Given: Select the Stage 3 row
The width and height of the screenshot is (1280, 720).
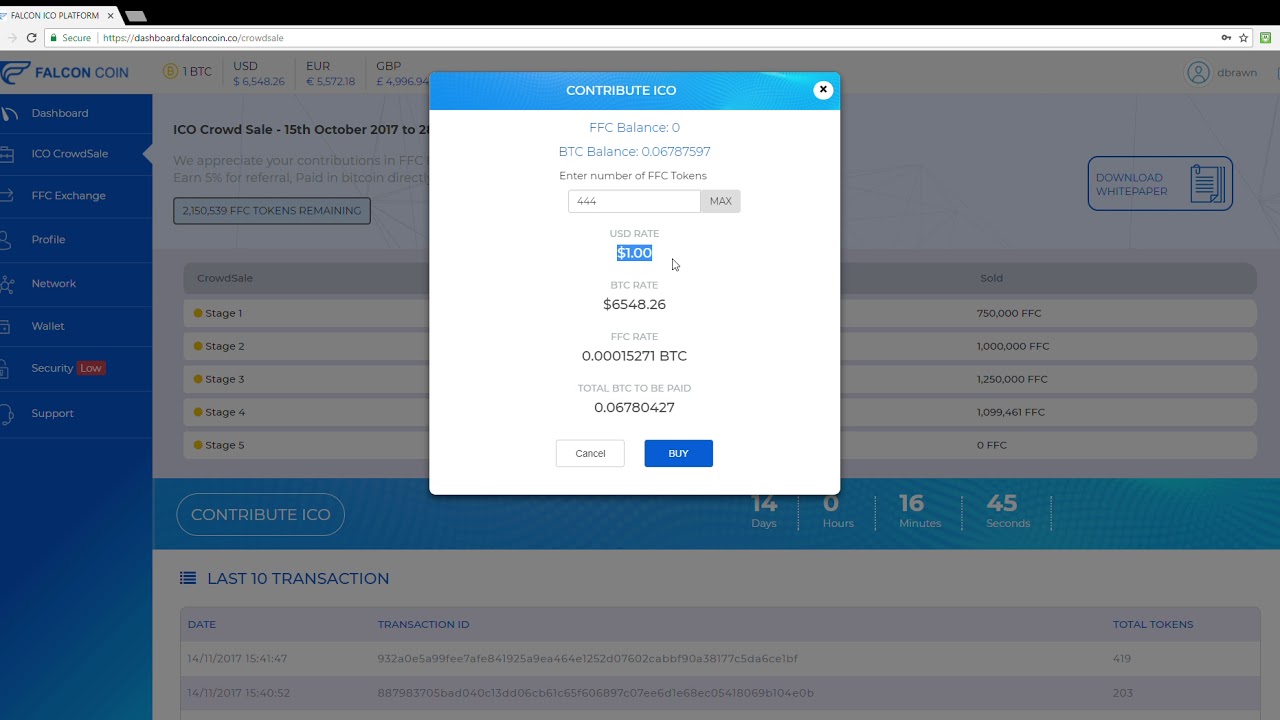Looking at the screenshot, I should click(720, 379).
